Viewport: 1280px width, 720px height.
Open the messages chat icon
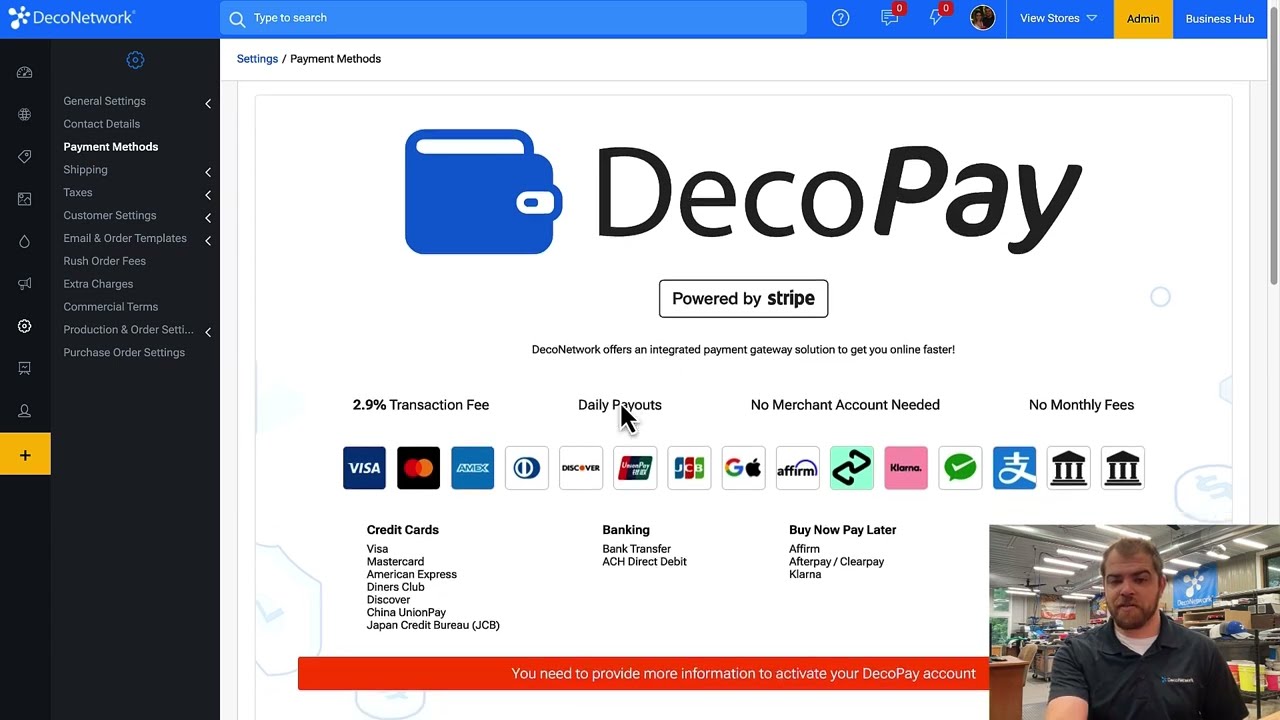coord(889,18)
